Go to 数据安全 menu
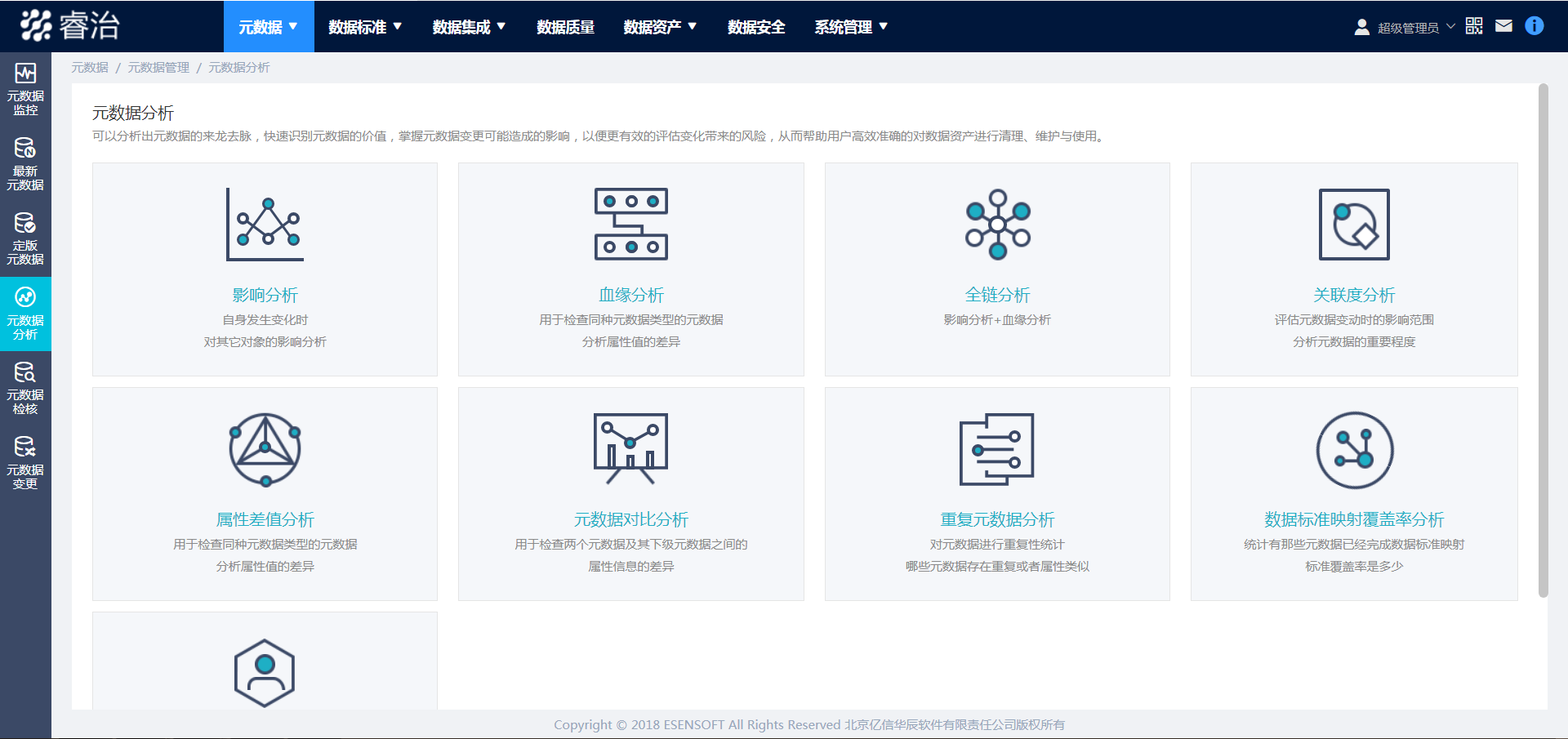The width and height of the screenshot is (1568, 739). pyautogui.click(x=756, y=27)
